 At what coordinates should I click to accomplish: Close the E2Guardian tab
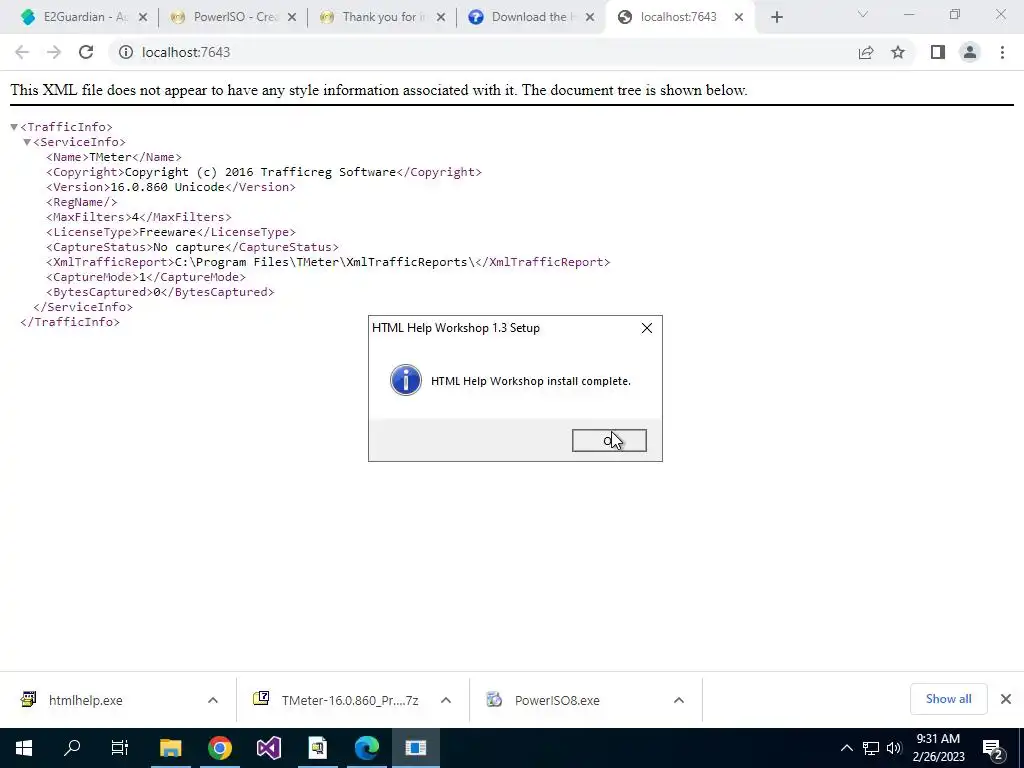click(143, 17)
